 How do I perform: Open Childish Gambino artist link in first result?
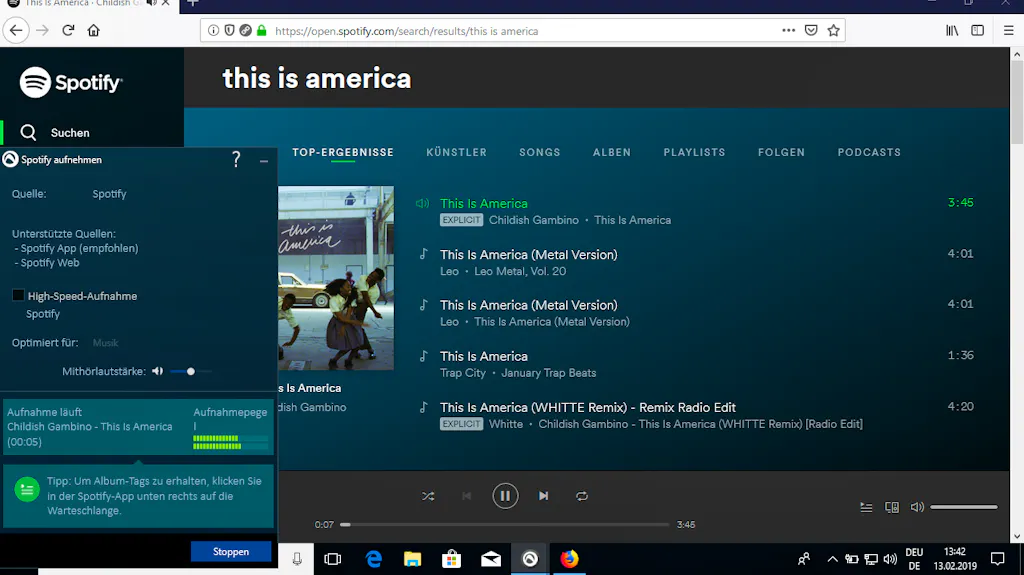[534, 220]
